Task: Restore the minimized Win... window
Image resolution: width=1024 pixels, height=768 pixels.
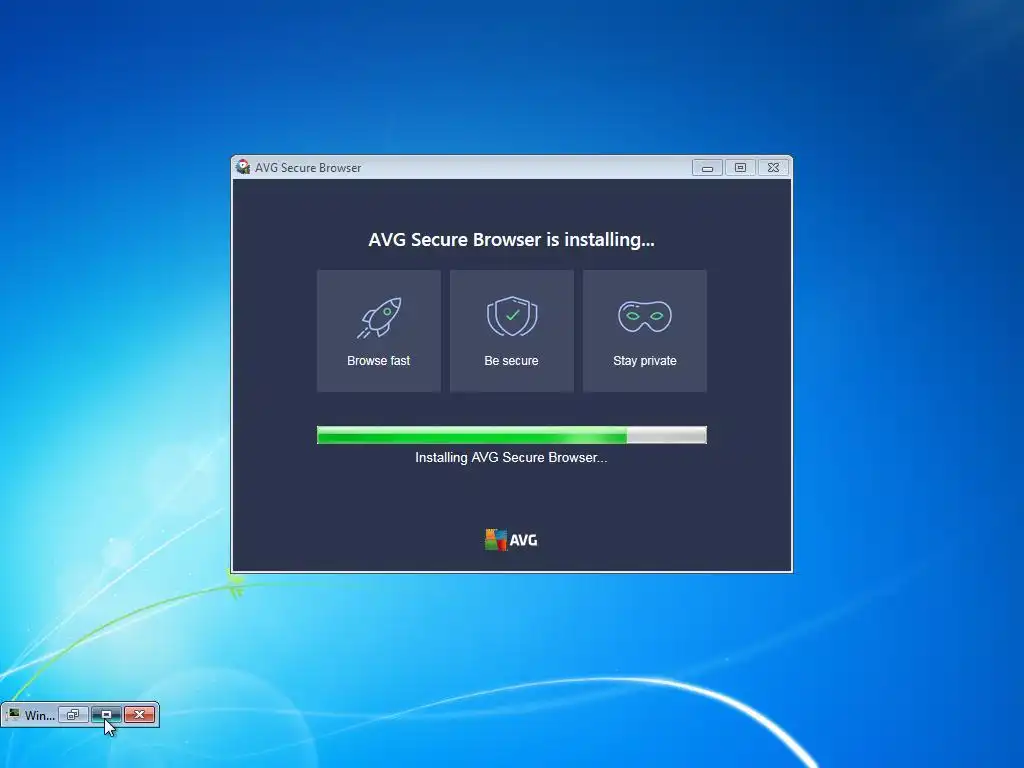Action: point(73,714)
